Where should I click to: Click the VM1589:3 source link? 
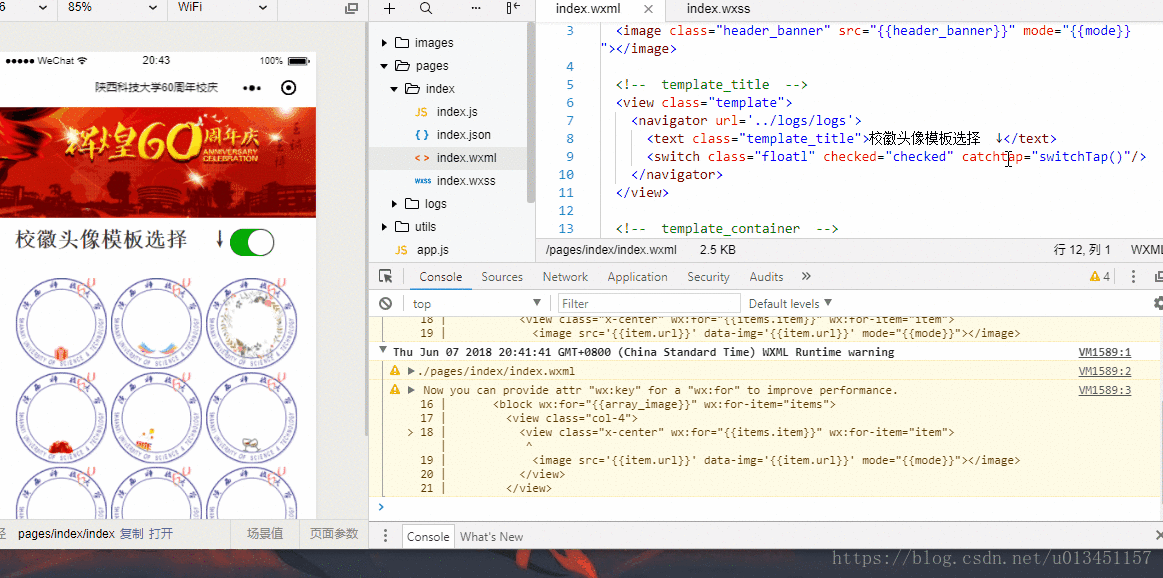(1104, 390)
